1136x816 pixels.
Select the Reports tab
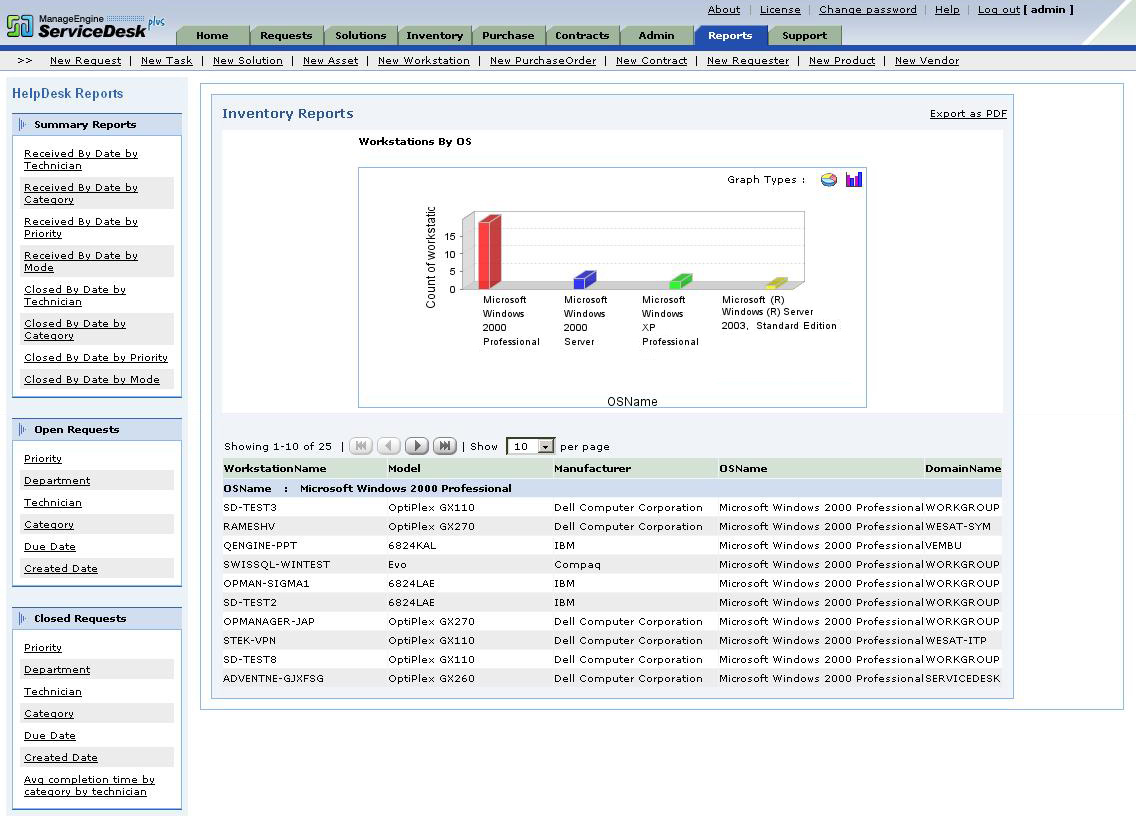[x=730, y=36]
